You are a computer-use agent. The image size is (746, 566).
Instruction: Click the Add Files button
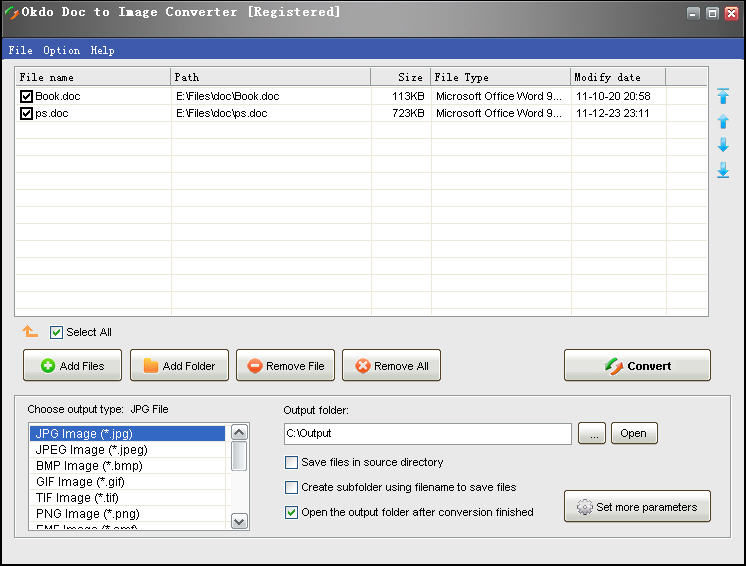point(72,366)
